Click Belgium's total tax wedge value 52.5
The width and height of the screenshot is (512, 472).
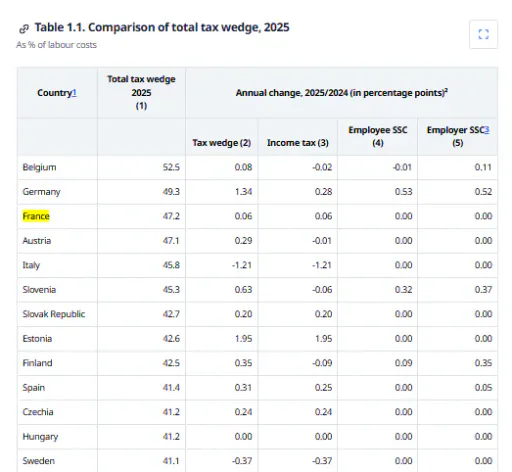click(171, 167)
